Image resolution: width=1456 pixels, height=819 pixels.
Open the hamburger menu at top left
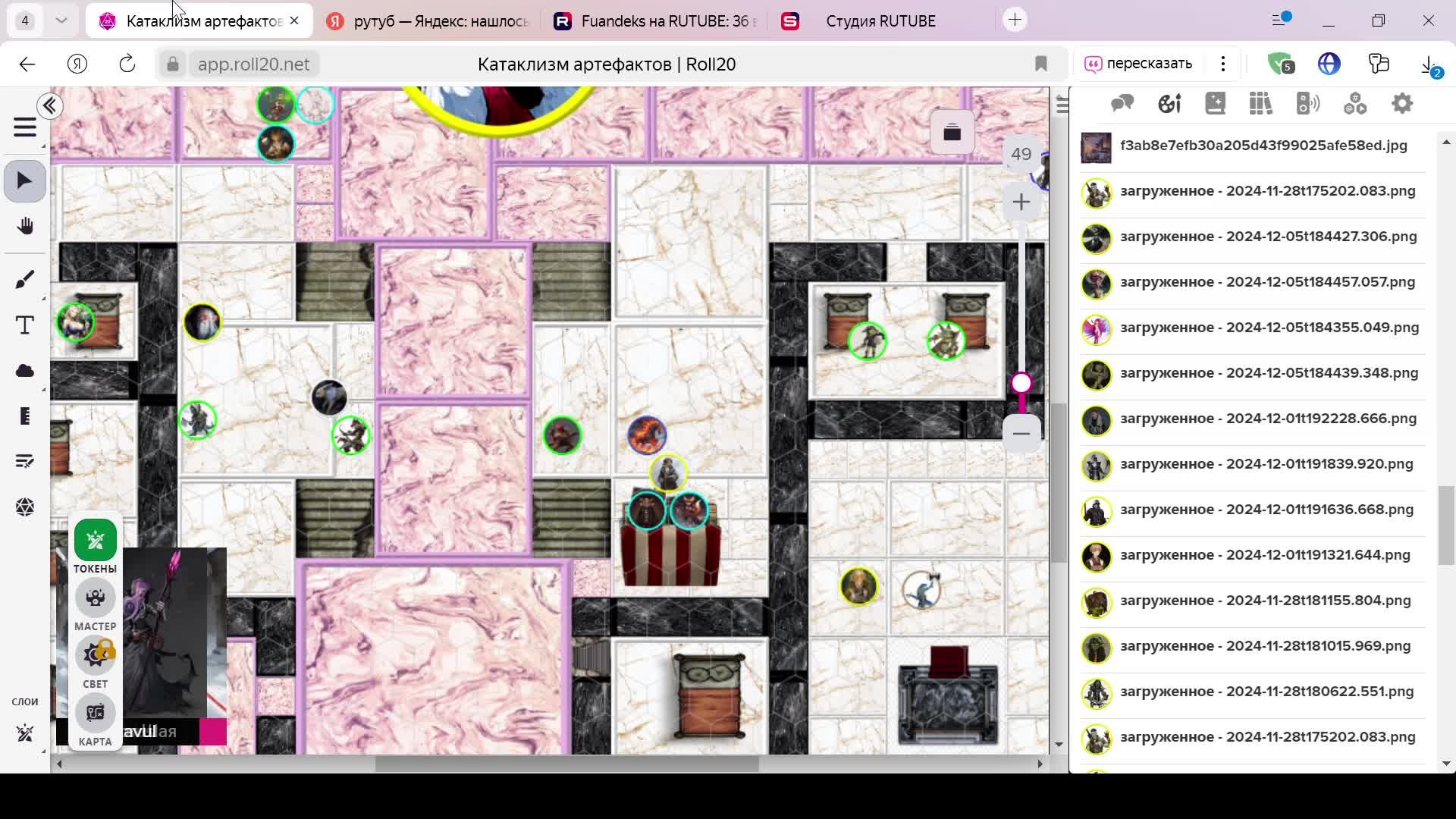click(24, 127)
